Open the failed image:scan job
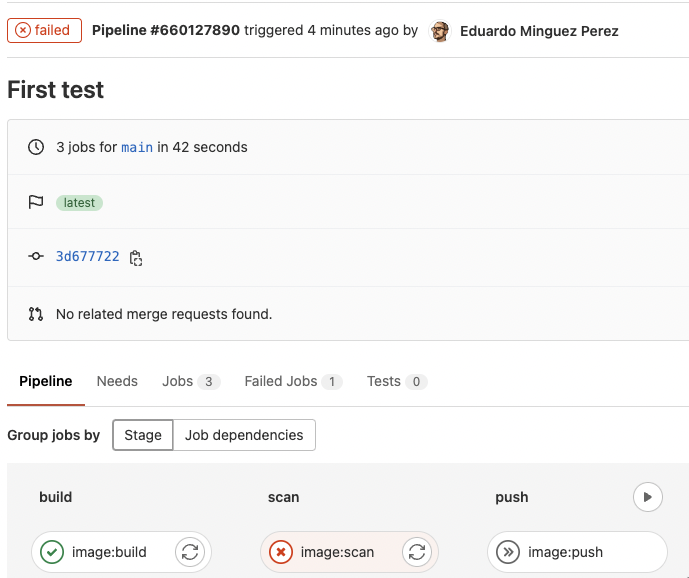 pyautogui.click(x=337, y=552)
